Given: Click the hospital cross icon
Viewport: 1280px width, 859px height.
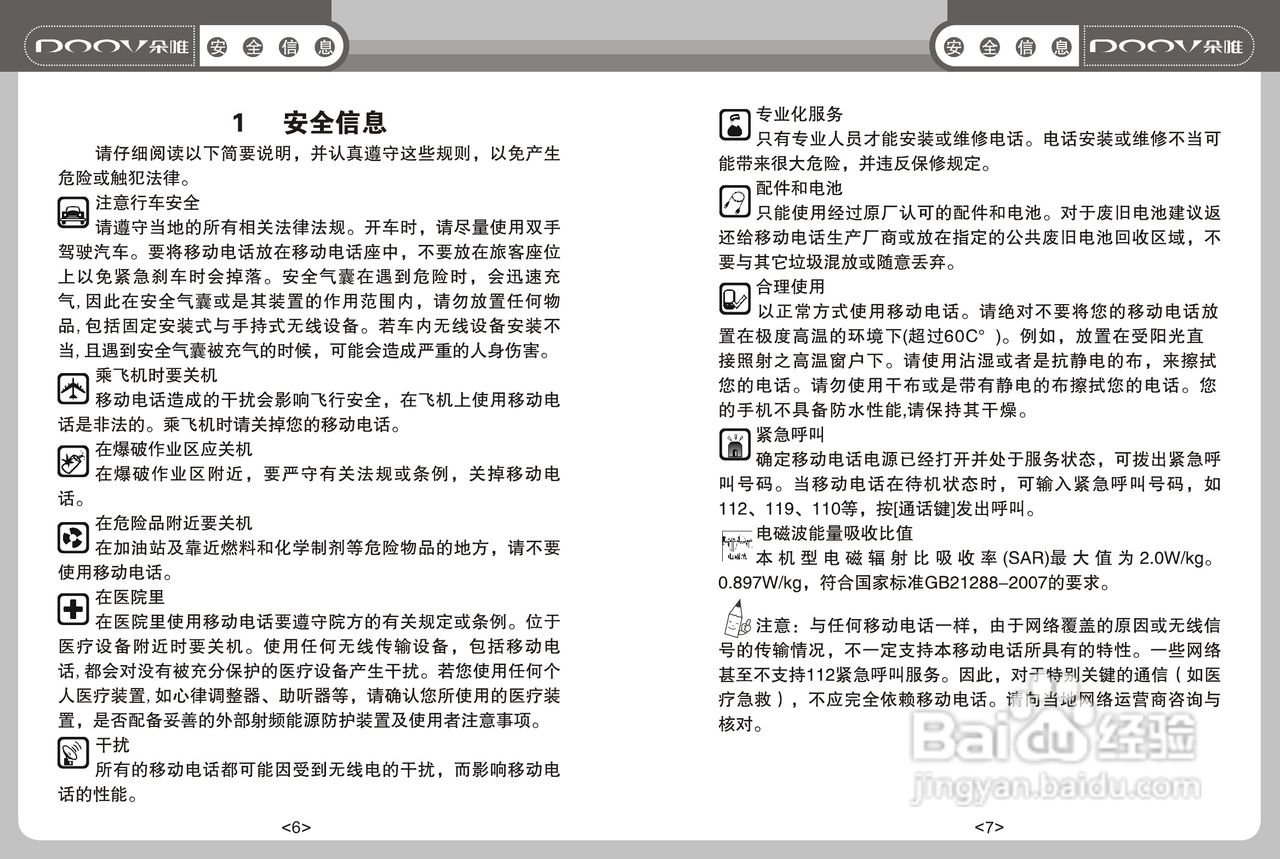Looking at the screenshot, I should click(71, 609).
